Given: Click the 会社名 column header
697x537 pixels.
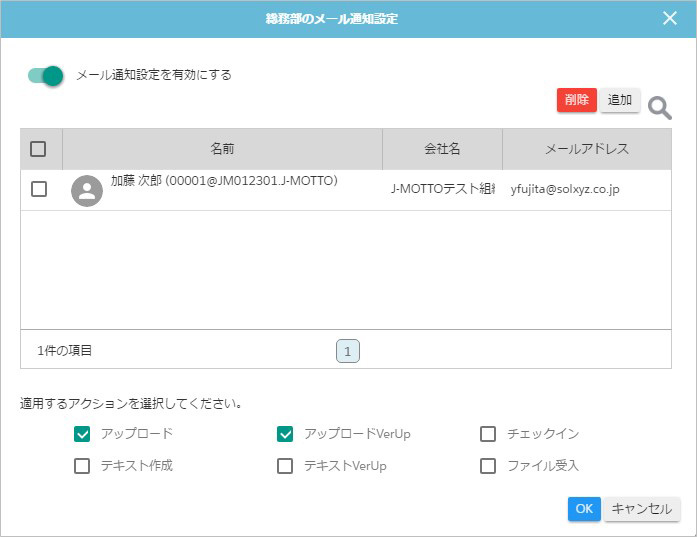Looking at the screenshot, I should [x=442, y=149].
